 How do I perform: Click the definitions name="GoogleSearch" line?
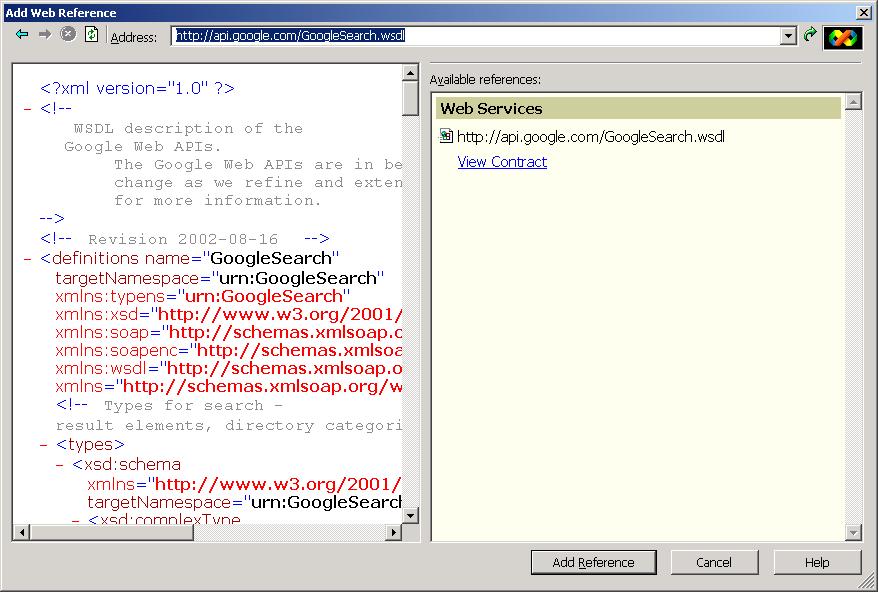point(190,258)
